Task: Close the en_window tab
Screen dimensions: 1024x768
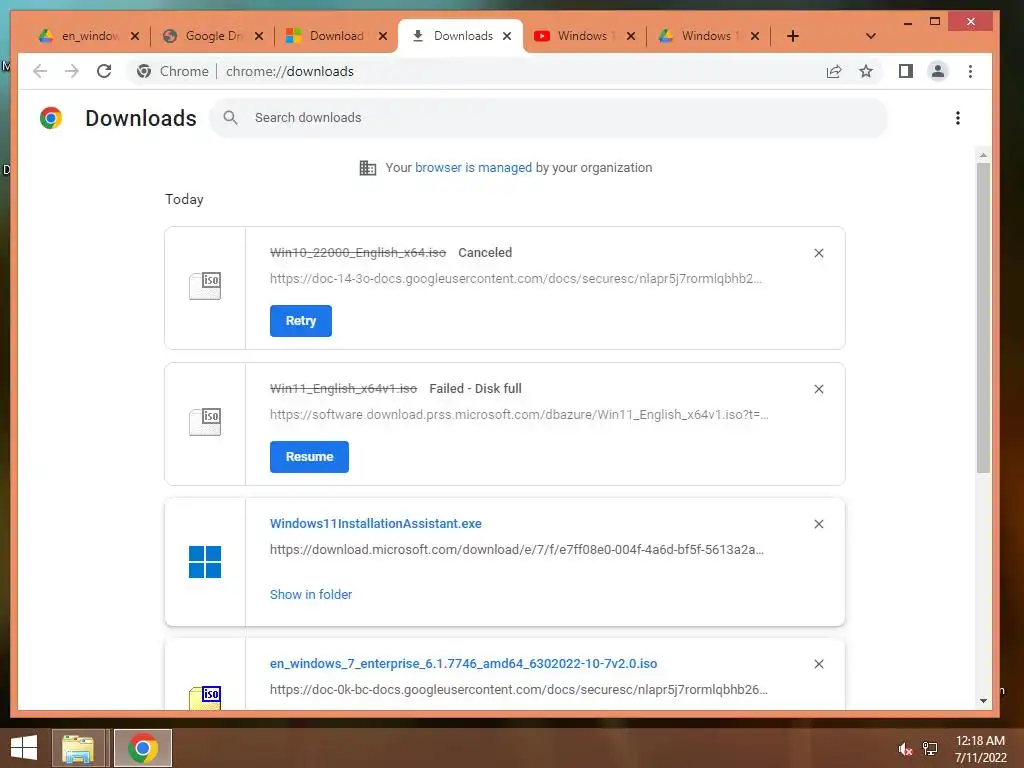Action: 135,36
